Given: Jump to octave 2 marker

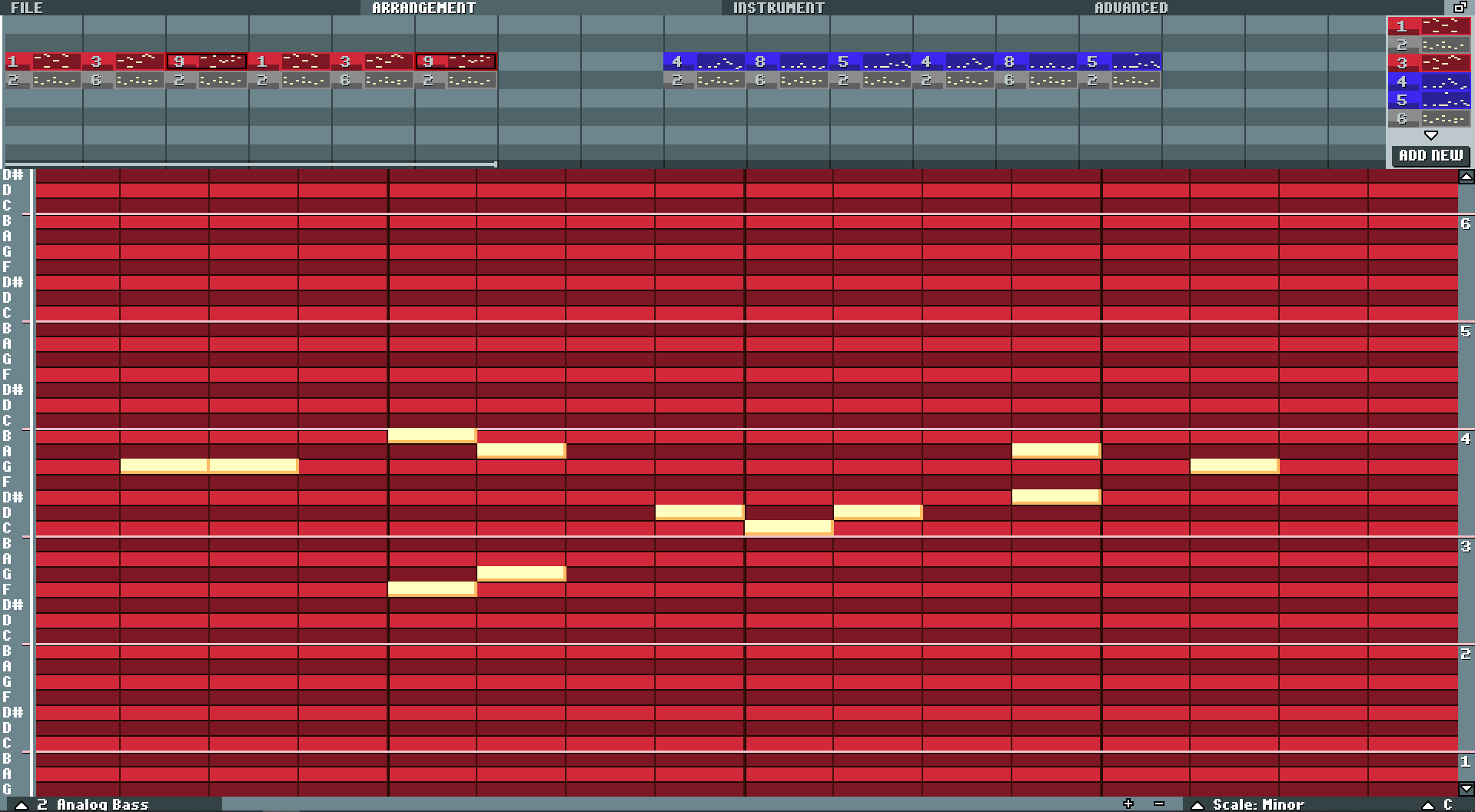Looking at the screenshot, I should 1466,654.
